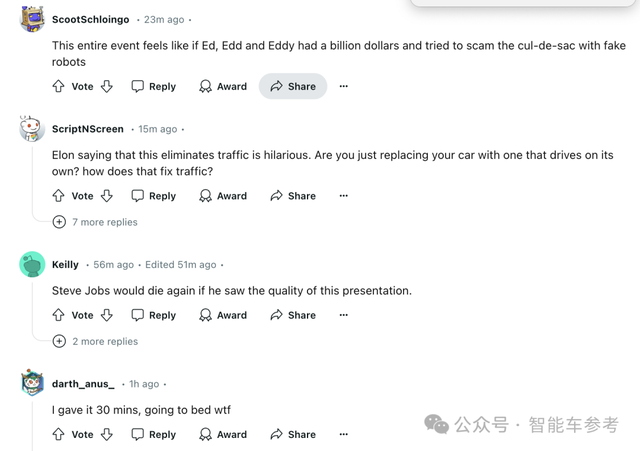Share ScootSchloingo's comment
This screenshot has width=640, height=451.
292,87
